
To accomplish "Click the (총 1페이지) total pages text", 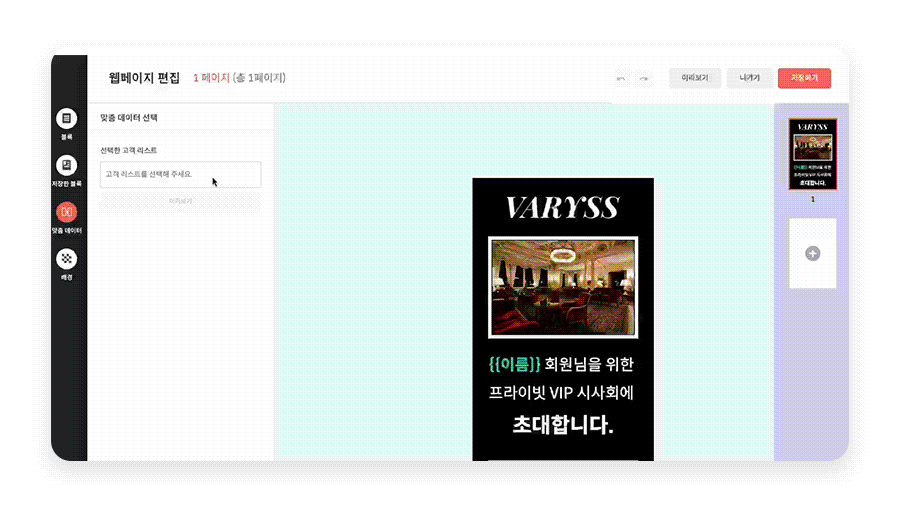I will point(259,78).
